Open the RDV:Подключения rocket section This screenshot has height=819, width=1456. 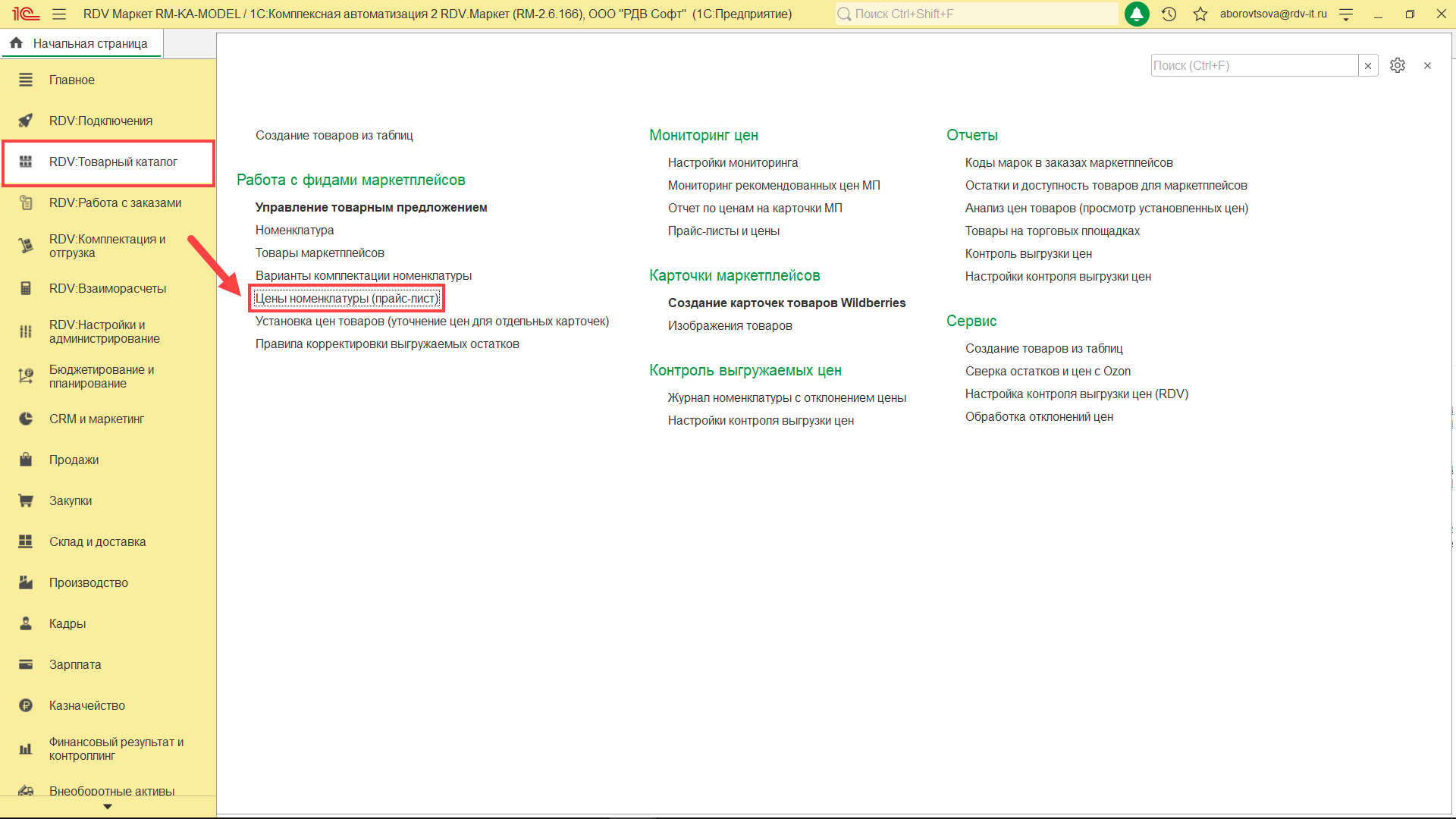point(100,121)
